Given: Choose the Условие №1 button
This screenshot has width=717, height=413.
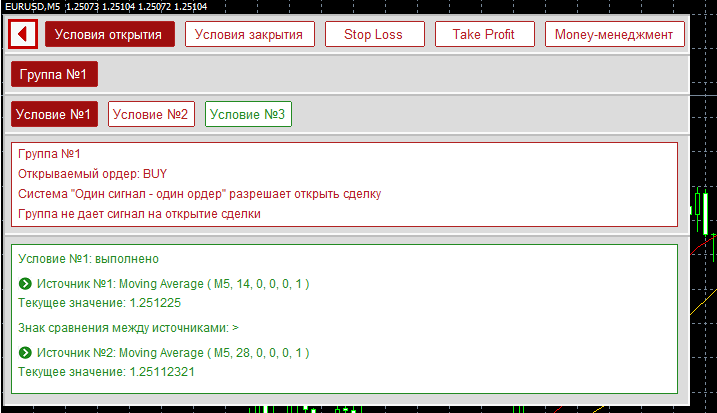Looking at the screenshot, I should coord(54,115).
